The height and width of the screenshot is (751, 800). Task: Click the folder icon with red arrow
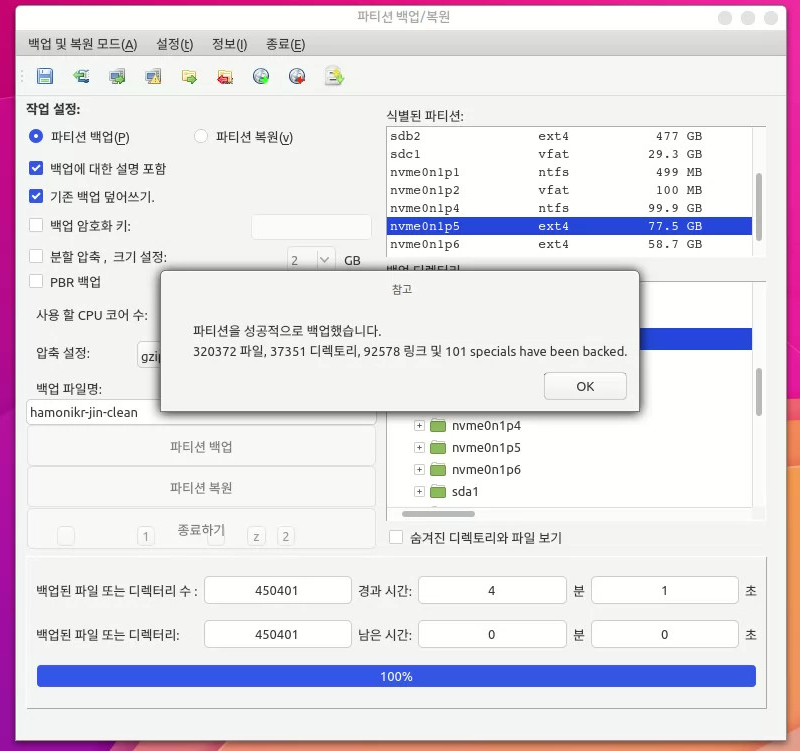(x=225, y=76)
